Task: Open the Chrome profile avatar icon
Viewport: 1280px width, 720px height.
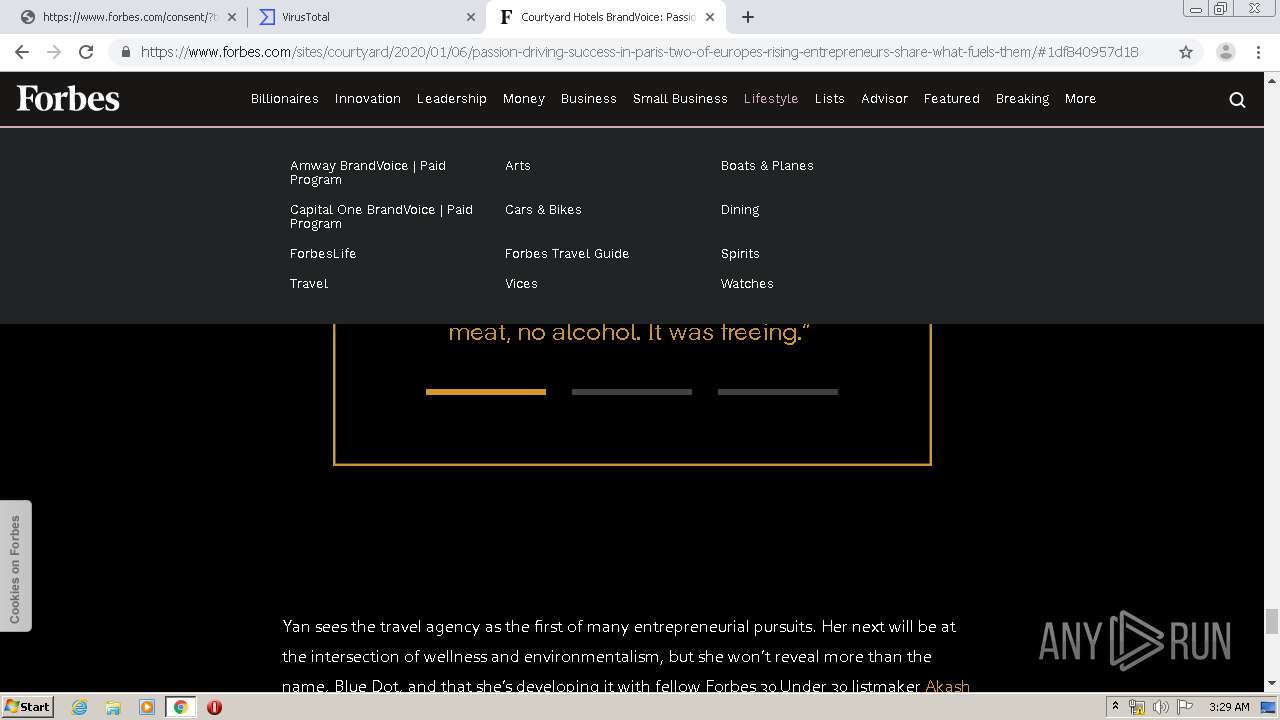Action: point(1225,52)
